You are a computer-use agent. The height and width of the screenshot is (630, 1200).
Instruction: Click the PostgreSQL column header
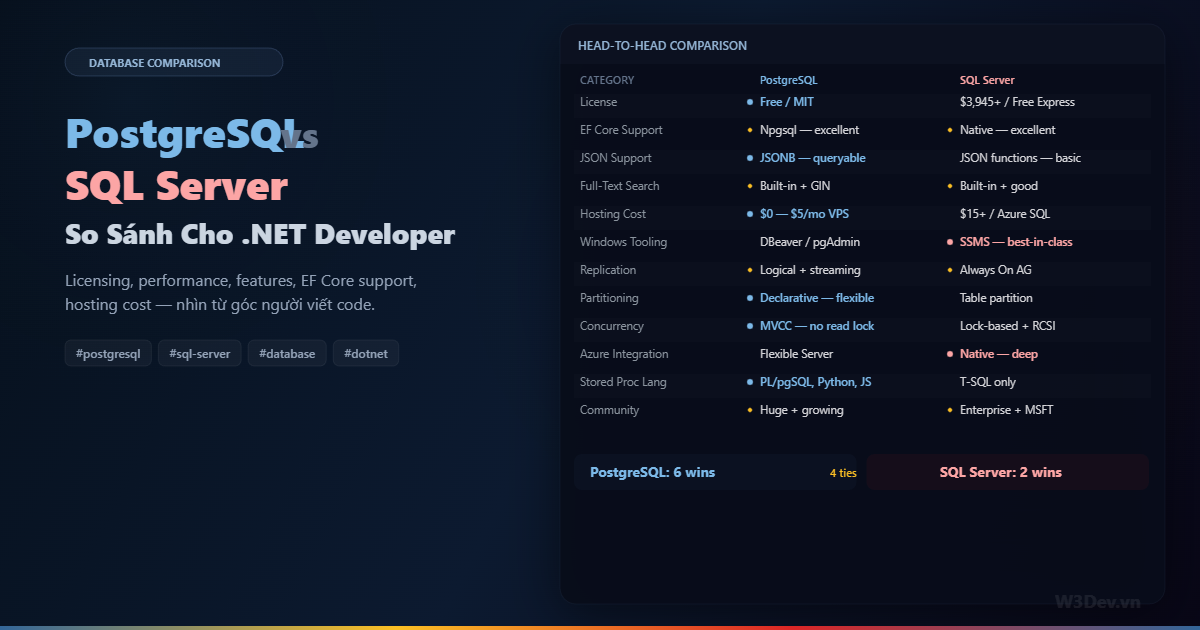click(x=788, y=80)
